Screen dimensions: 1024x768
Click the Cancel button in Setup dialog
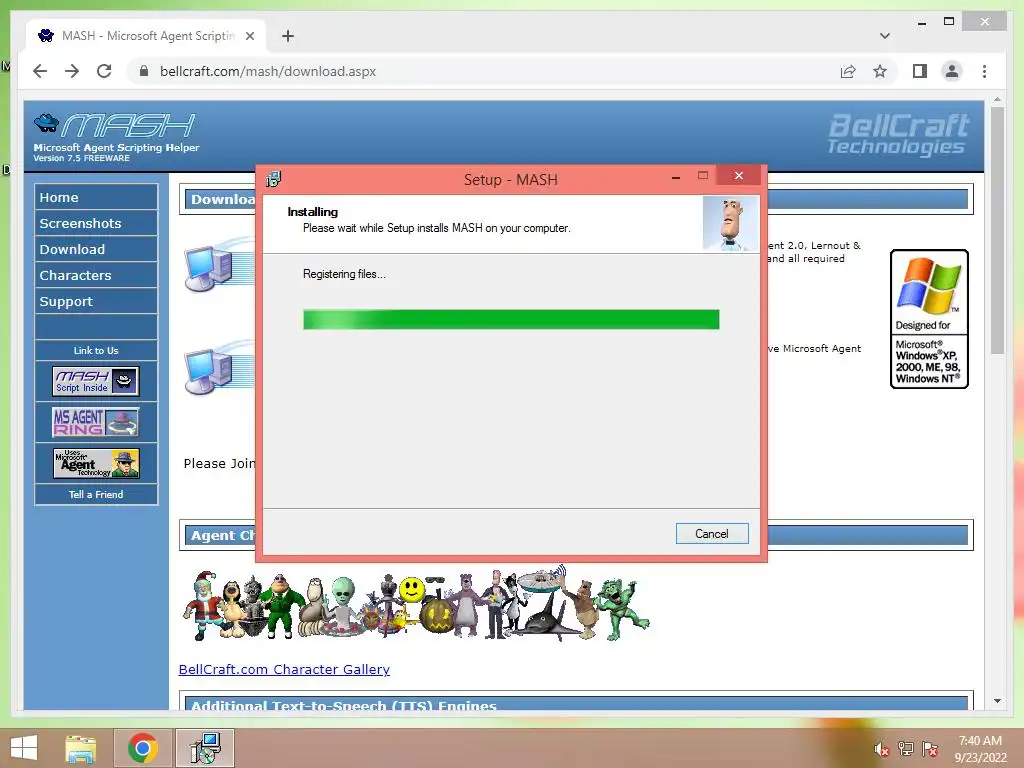(x=712, y=534)
